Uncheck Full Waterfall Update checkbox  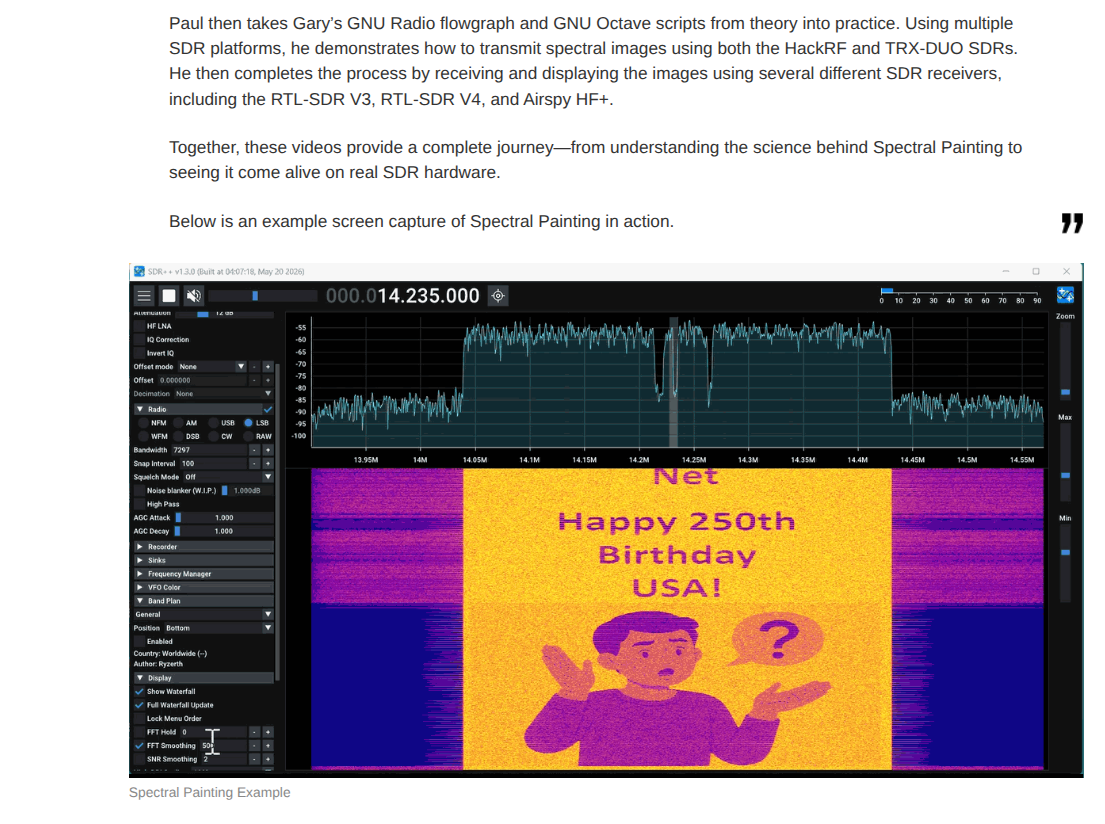(x=140, y=705)
